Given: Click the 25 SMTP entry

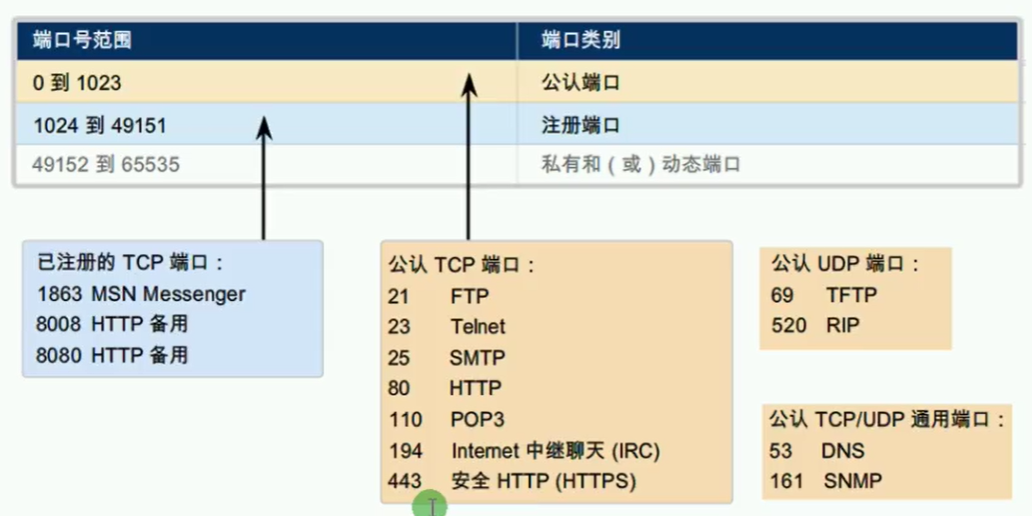Looking at the screenshot, I should point(447,358).
